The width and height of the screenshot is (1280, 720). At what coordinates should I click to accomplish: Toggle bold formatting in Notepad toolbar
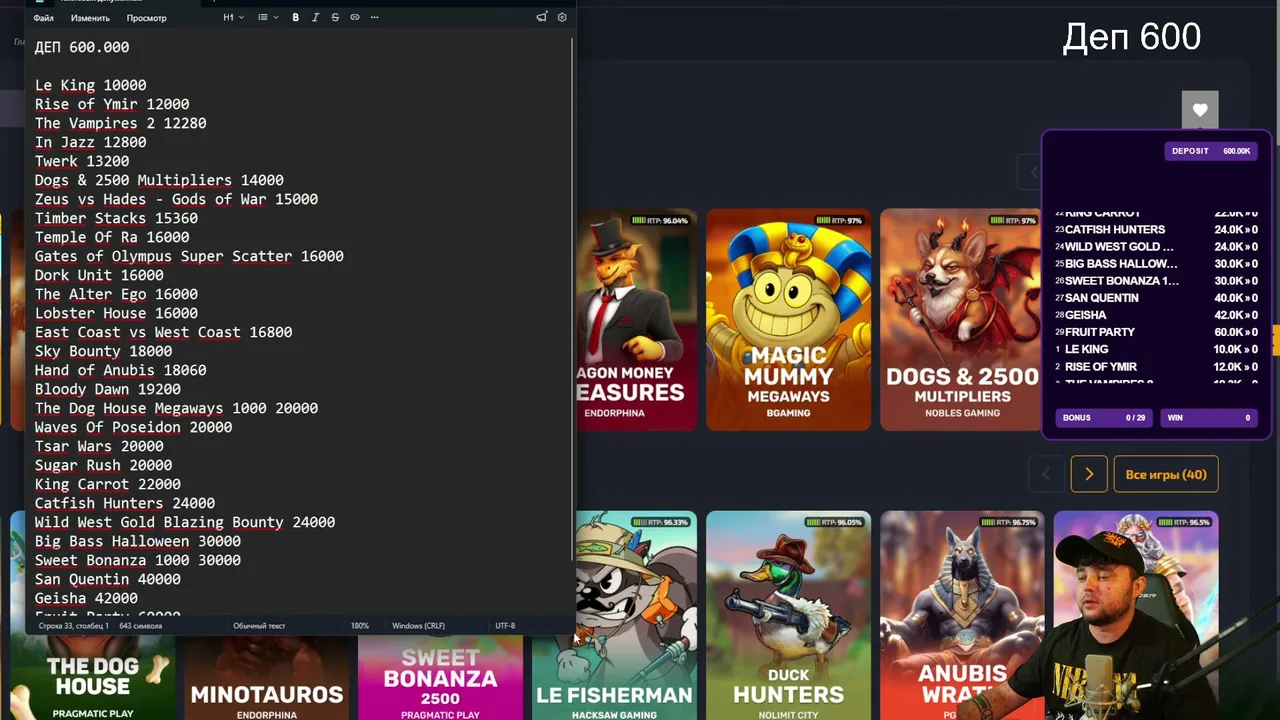pos(295,17)
